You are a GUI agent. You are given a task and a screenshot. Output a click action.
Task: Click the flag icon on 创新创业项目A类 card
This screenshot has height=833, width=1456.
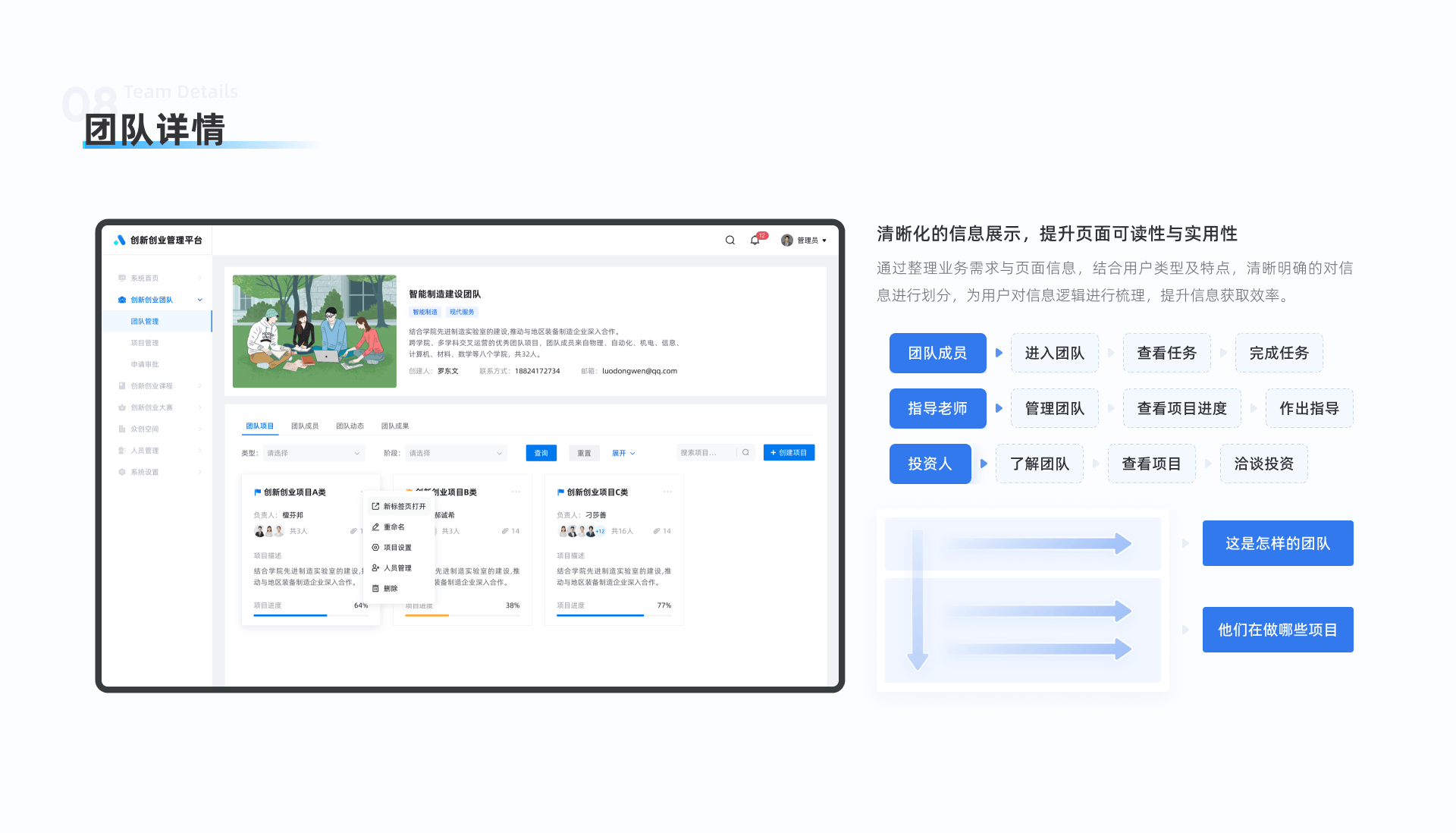pyautogui.click(x=257, y=492)
